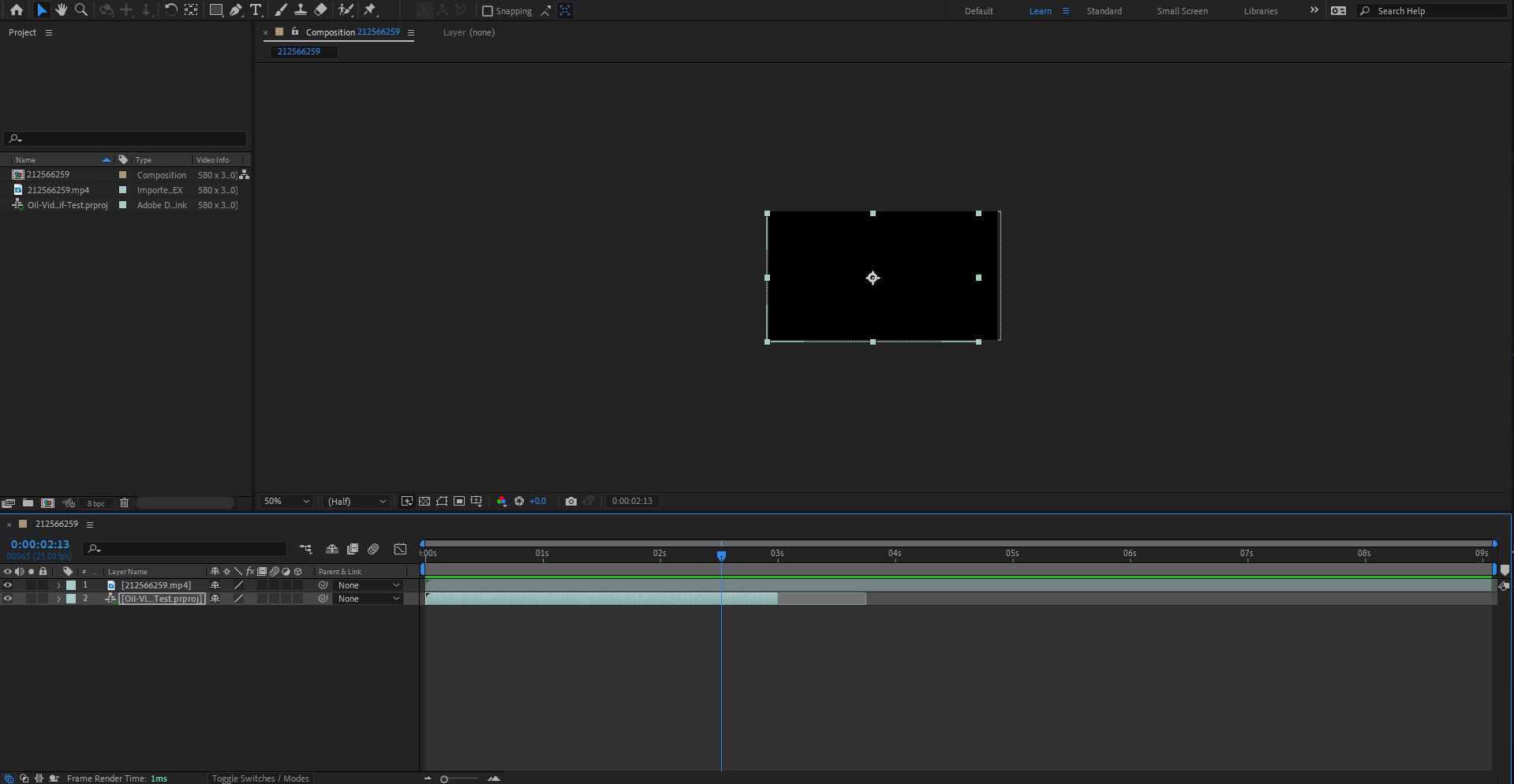Select the Hand tool
This screenshot has width=1514, height=784.
pyautogui.click(x=61, y=10)
